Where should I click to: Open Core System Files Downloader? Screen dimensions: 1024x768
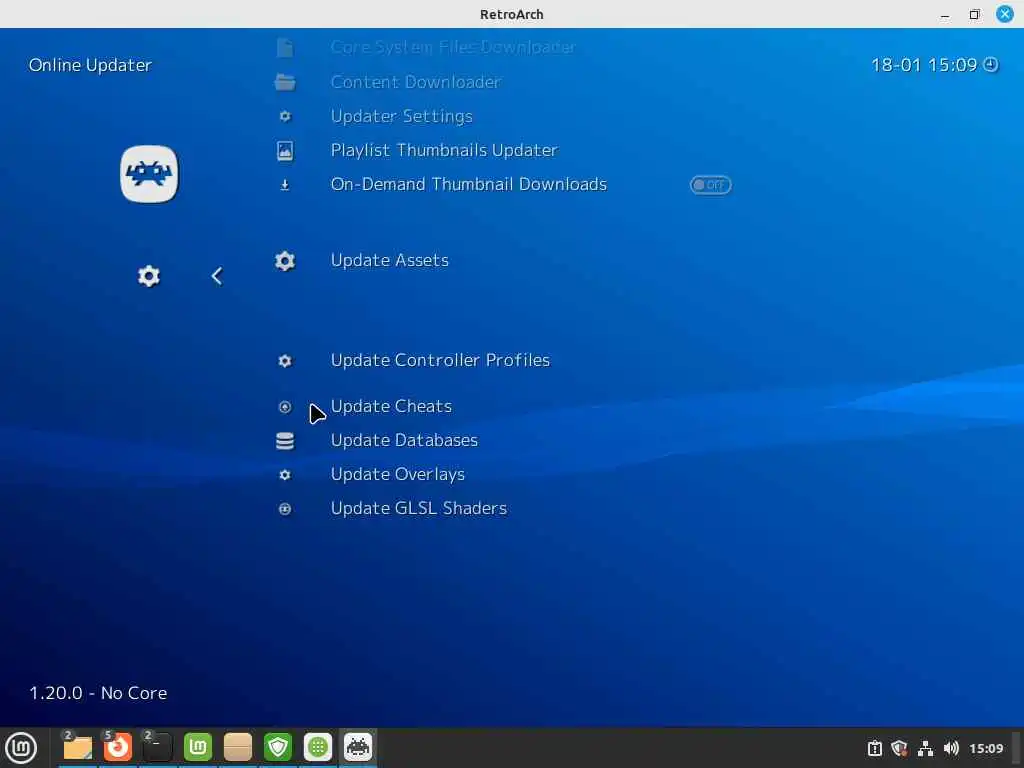[453, 47]
